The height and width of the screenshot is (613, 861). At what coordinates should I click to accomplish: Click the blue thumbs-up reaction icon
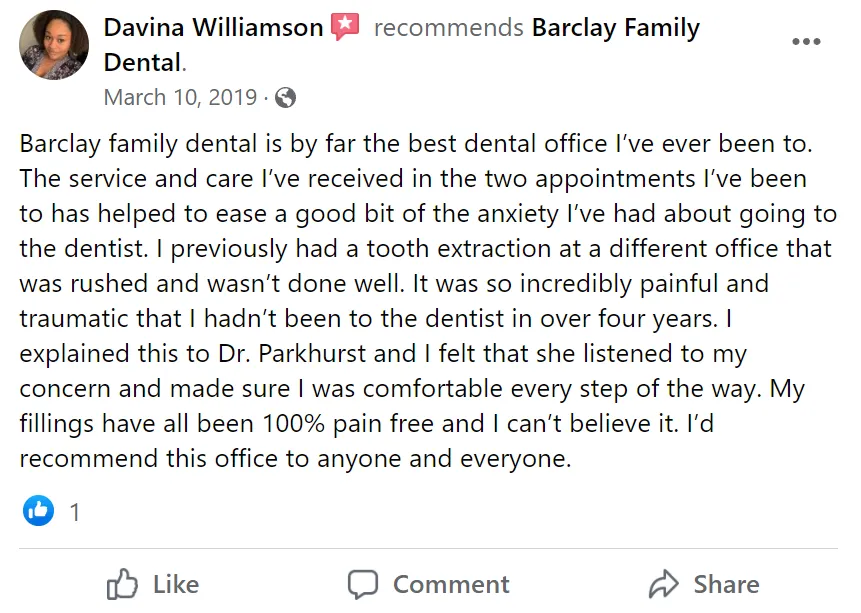pos(39,512)
